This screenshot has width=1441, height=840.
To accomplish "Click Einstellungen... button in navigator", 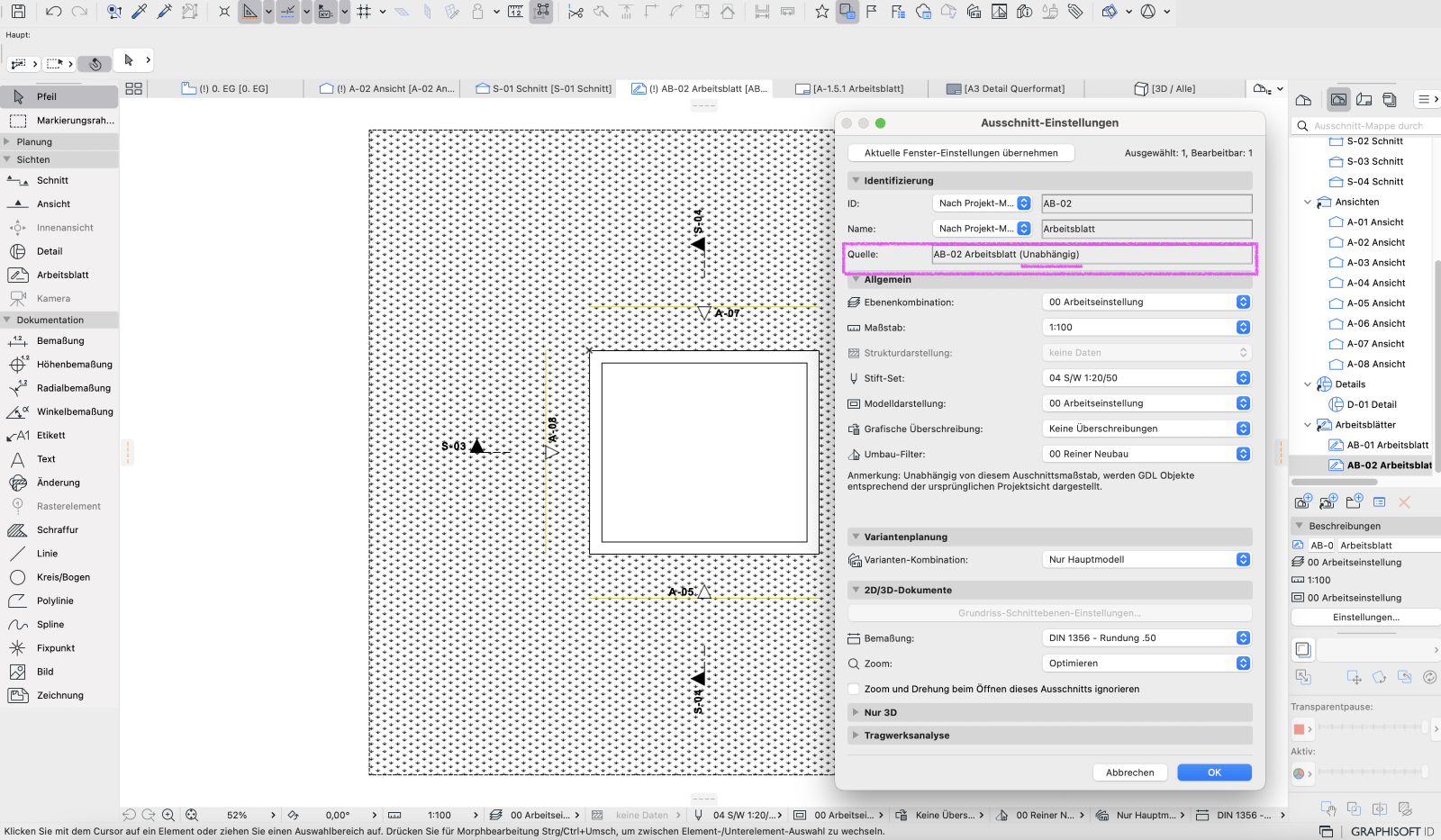I will coord(1365,618).
